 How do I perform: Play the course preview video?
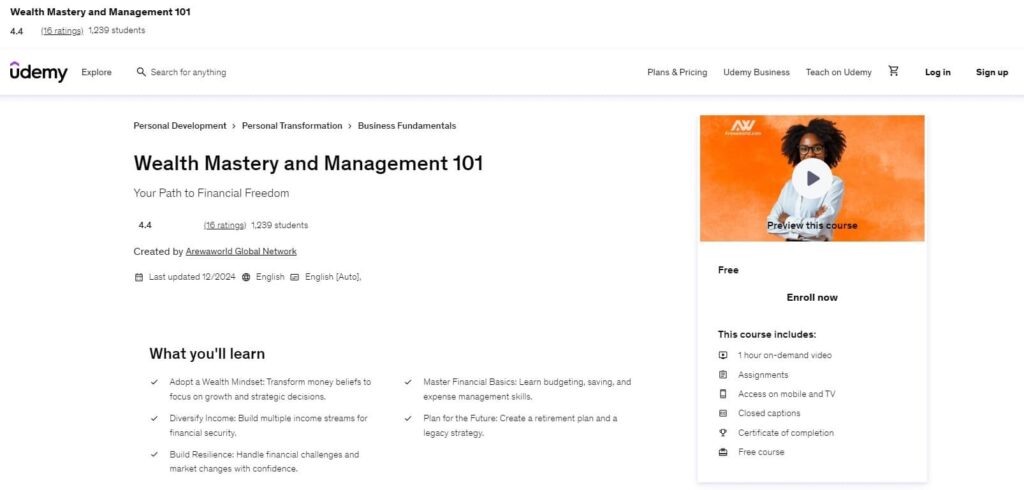811,178
